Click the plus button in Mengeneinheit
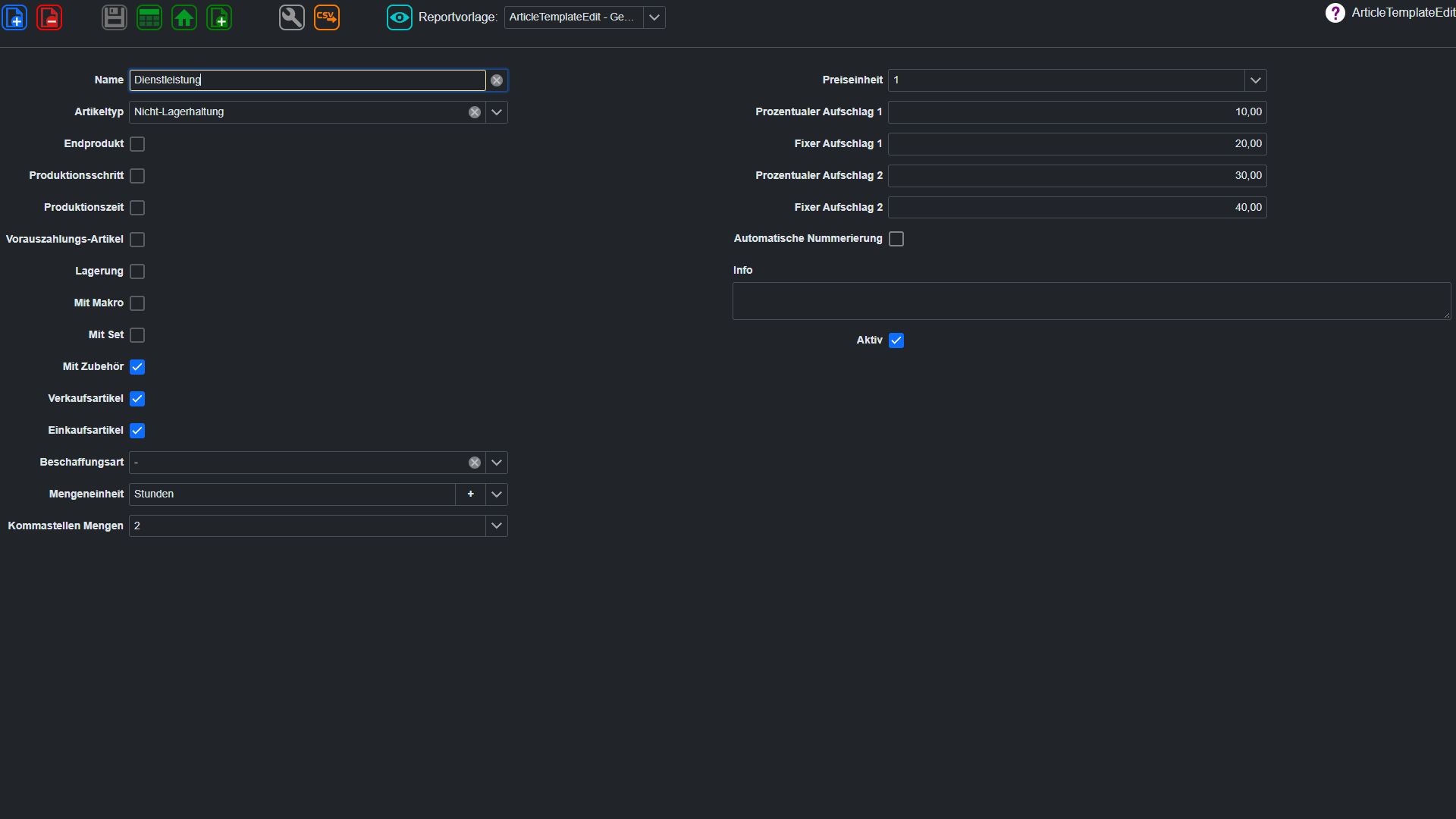 (471, 494)
